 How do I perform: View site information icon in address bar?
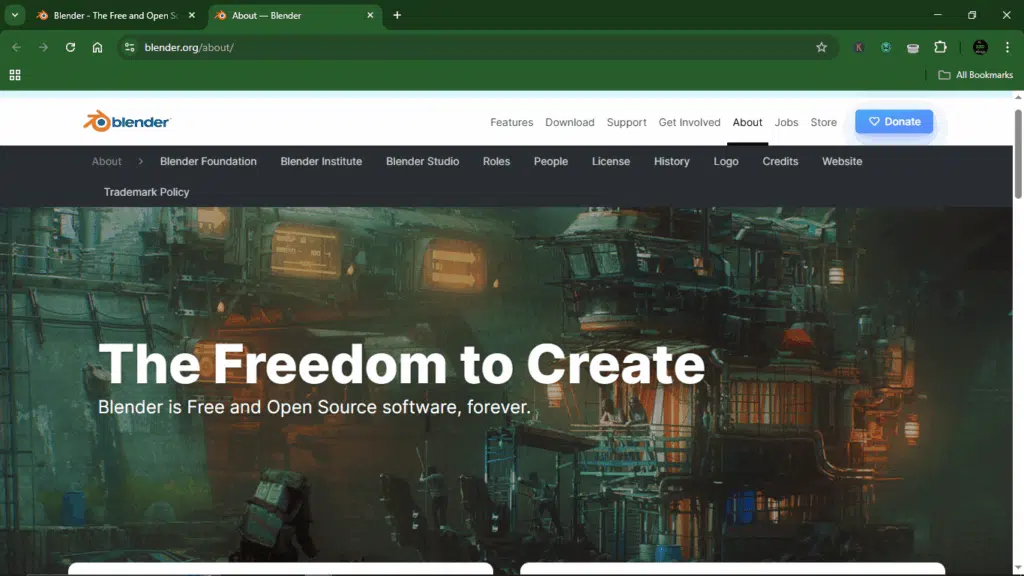tap(129, 47)
